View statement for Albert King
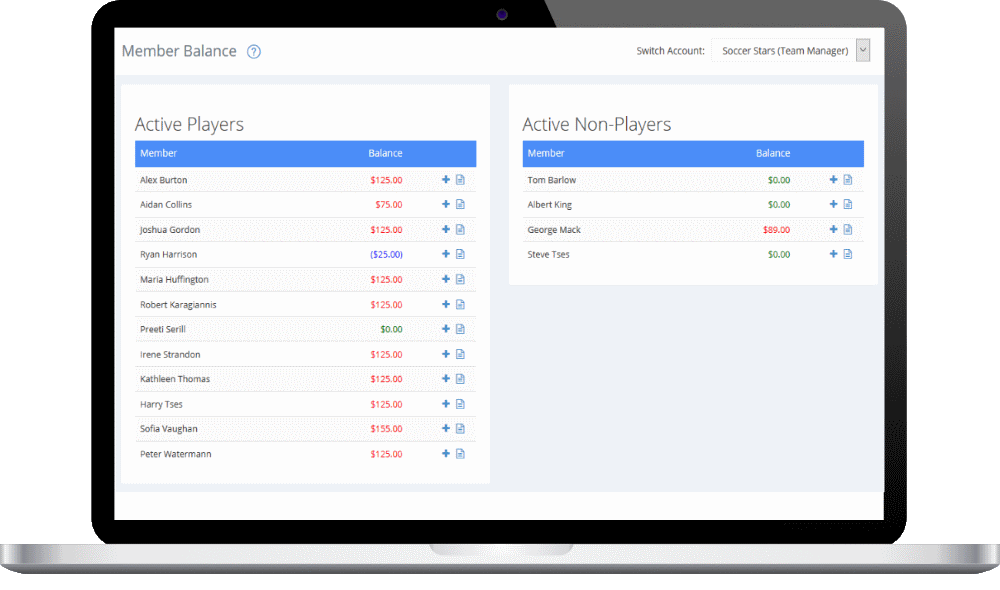Viewport: 1000px width, 590px height. (x=848, y=204)
